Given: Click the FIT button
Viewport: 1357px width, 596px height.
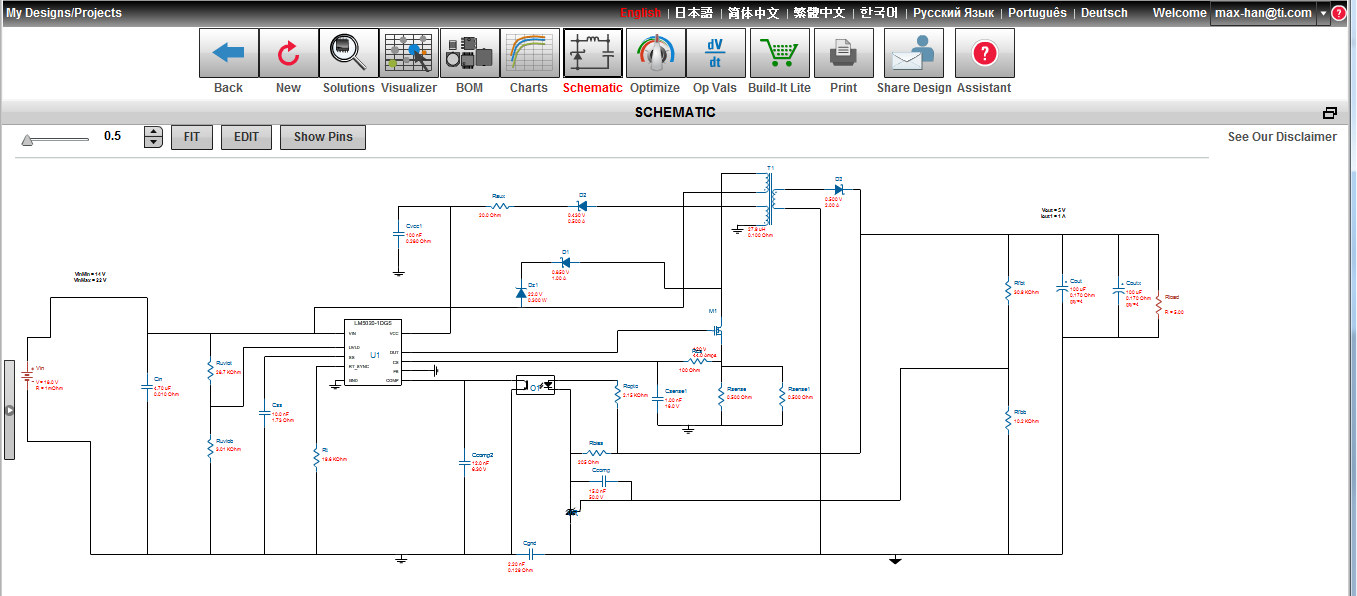Looking at the screenshot, I should [x=192, y=137].
